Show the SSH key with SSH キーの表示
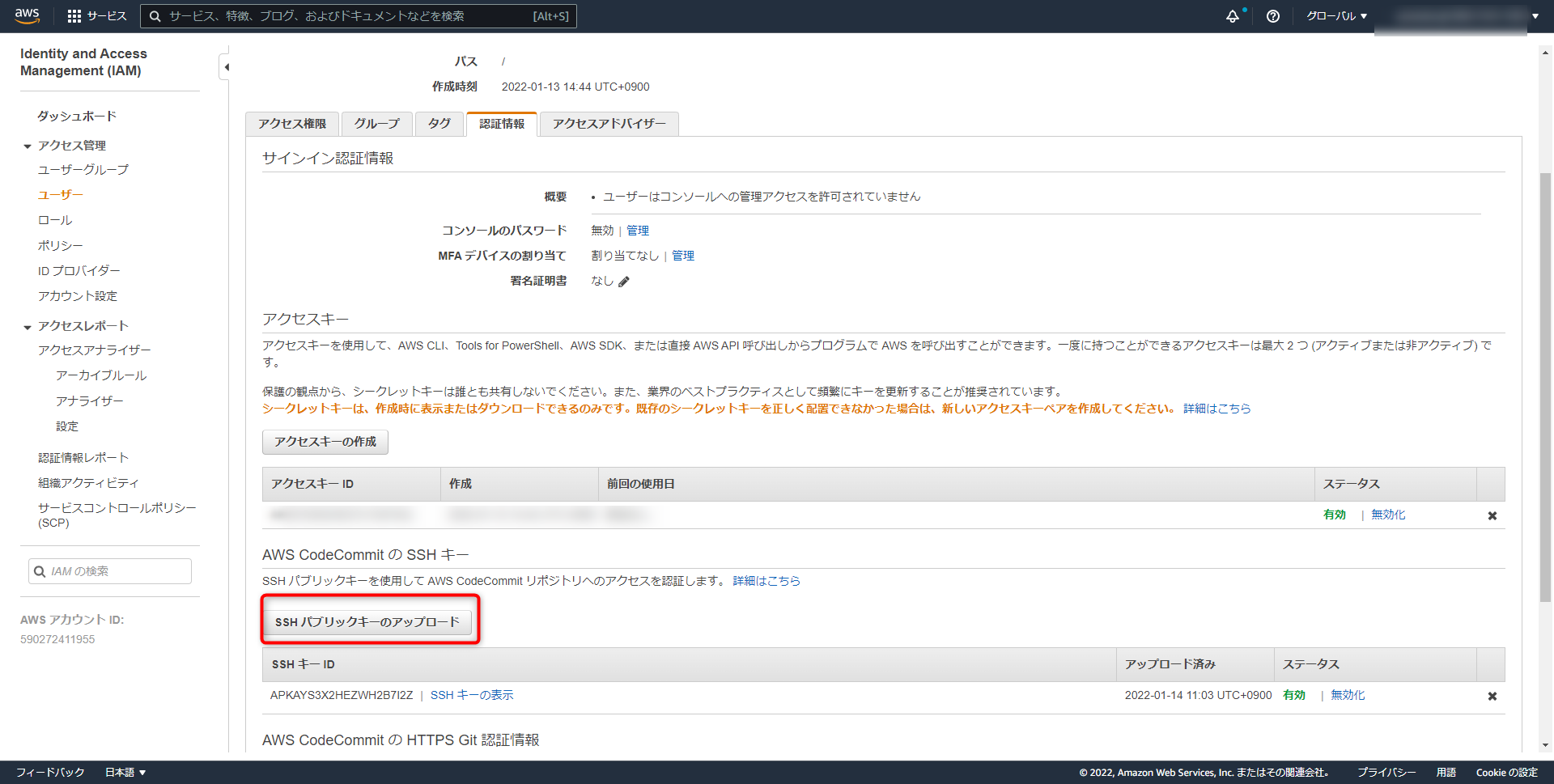The height and width of the screenshot is (784, 1554). (473, 695)
